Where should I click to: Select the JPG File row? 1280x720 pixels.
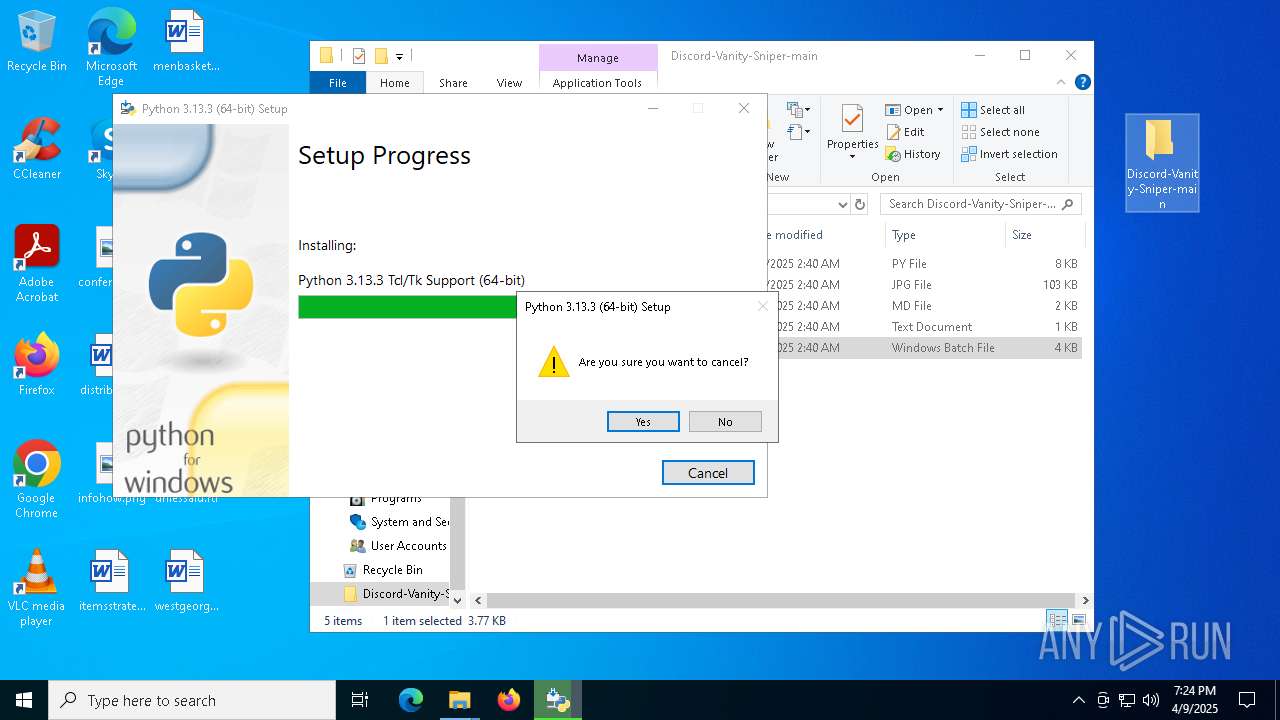923,285
